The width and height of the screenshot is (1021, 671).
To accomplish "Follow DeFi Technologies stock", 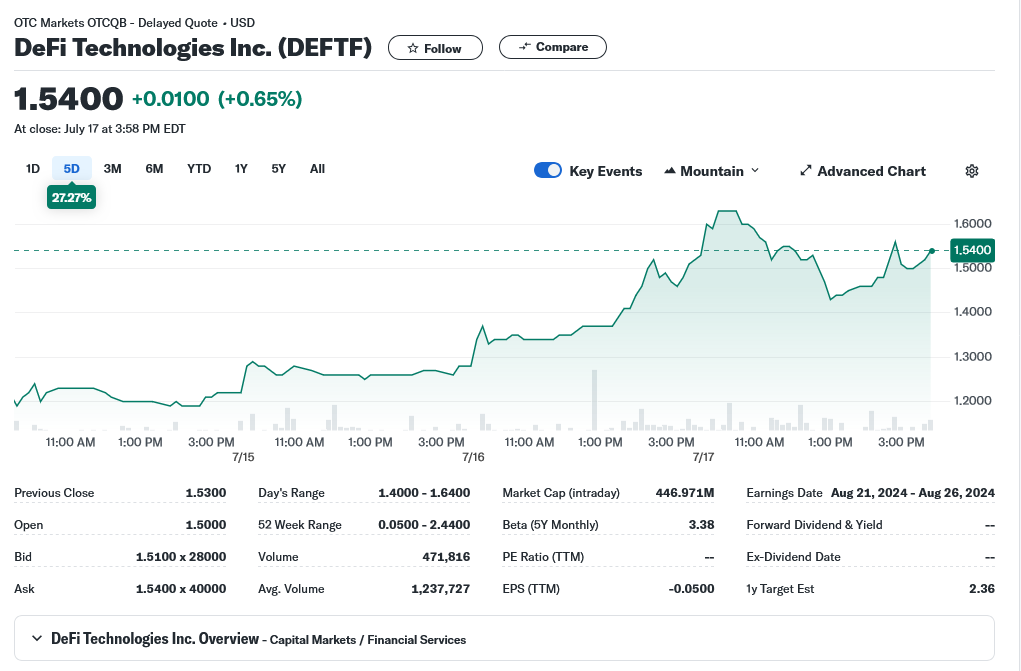I will coord(436,48).
